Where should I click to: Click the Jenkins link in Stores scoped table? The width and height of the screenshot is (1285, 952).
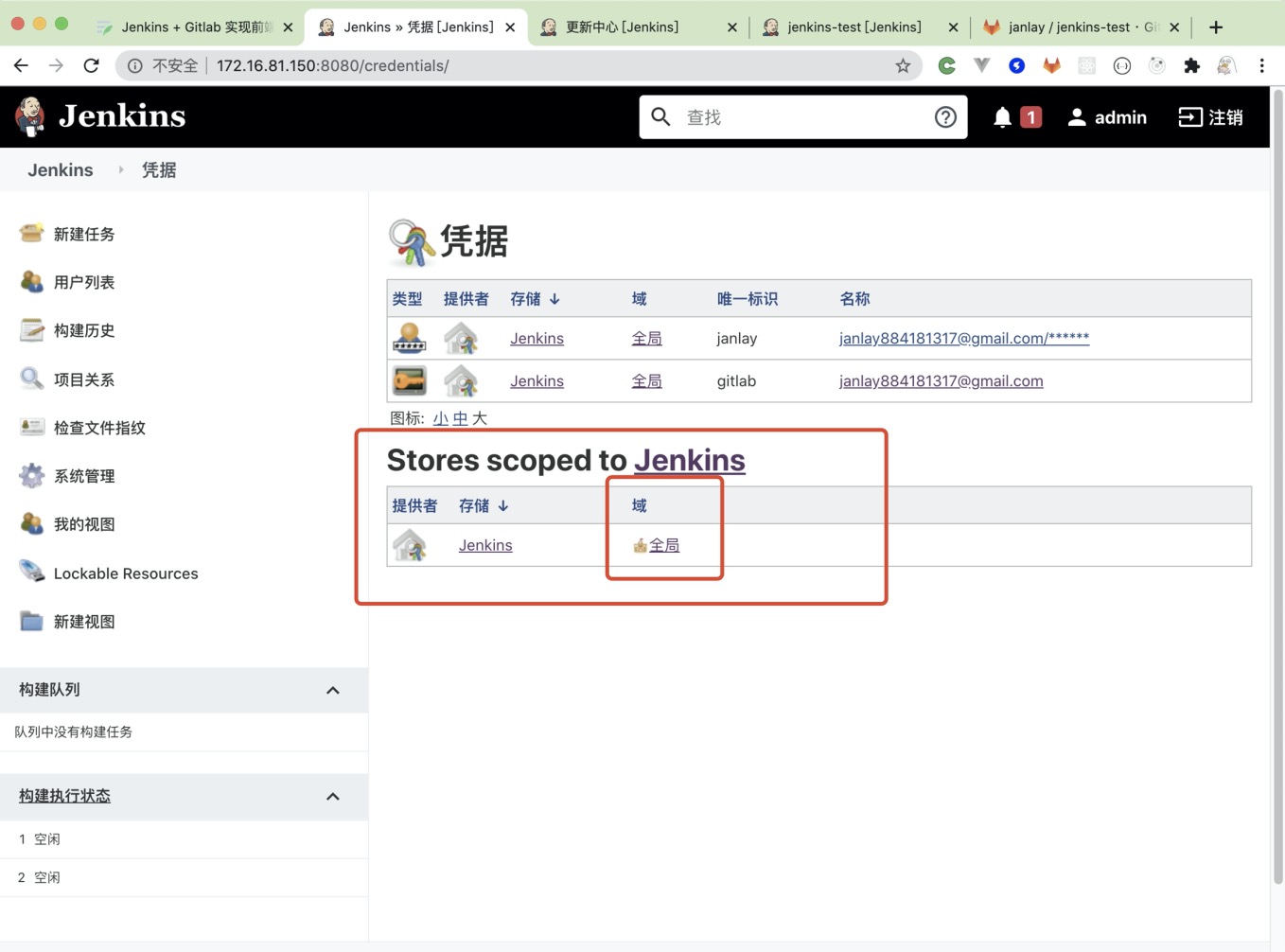tap(485, 545)
